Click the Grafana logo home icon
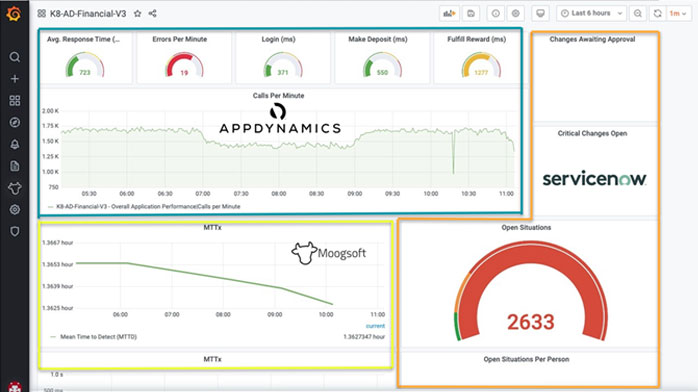Image resolution: width=698 pixels, height=392 pixels. pyautogui.click(x=14, y=14)
